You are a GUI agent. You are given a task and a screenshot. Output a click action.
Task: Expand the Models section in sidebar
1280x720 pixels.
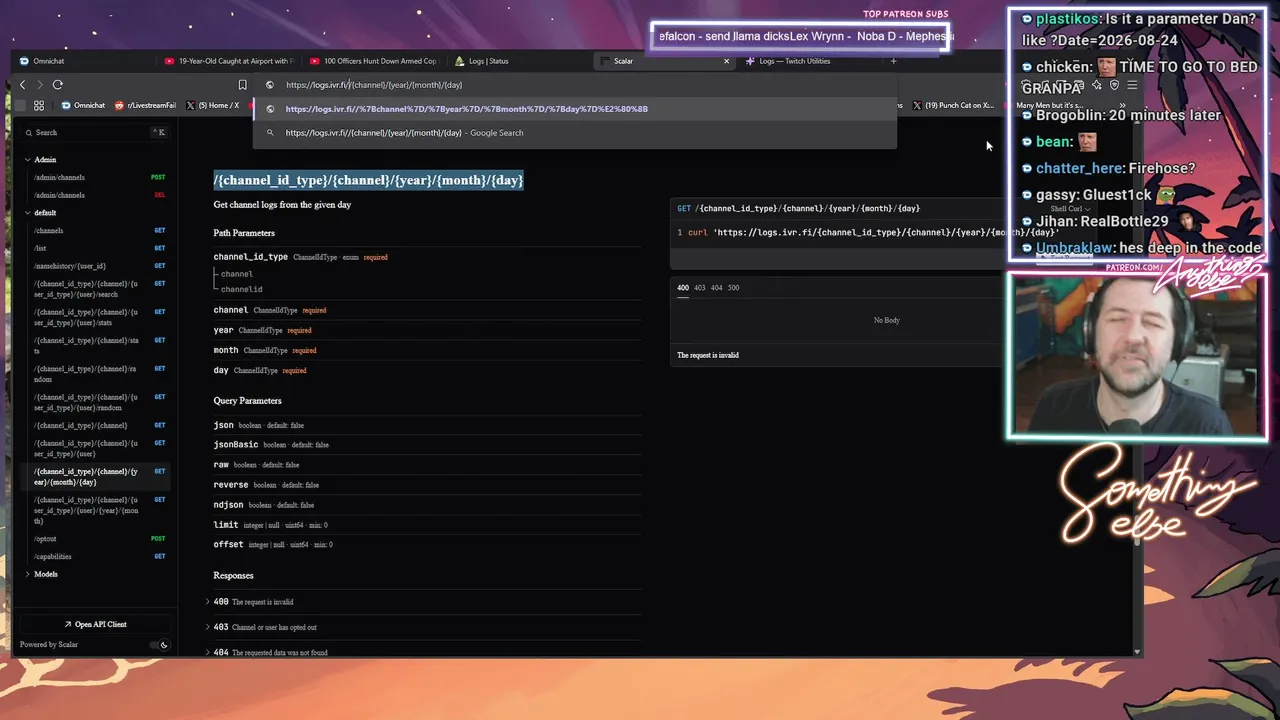pos(27,574)
